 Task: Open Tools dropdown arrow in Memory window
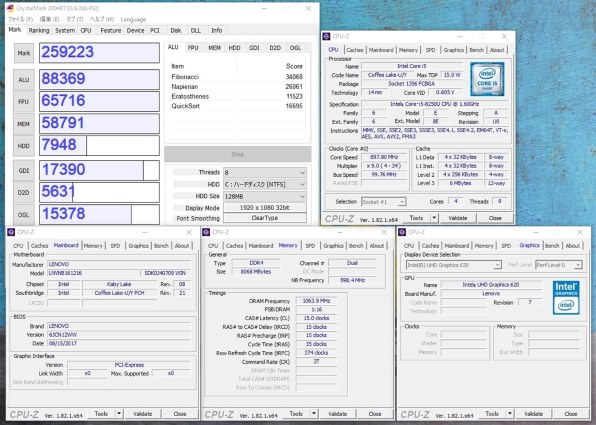(x=314, y=414)
